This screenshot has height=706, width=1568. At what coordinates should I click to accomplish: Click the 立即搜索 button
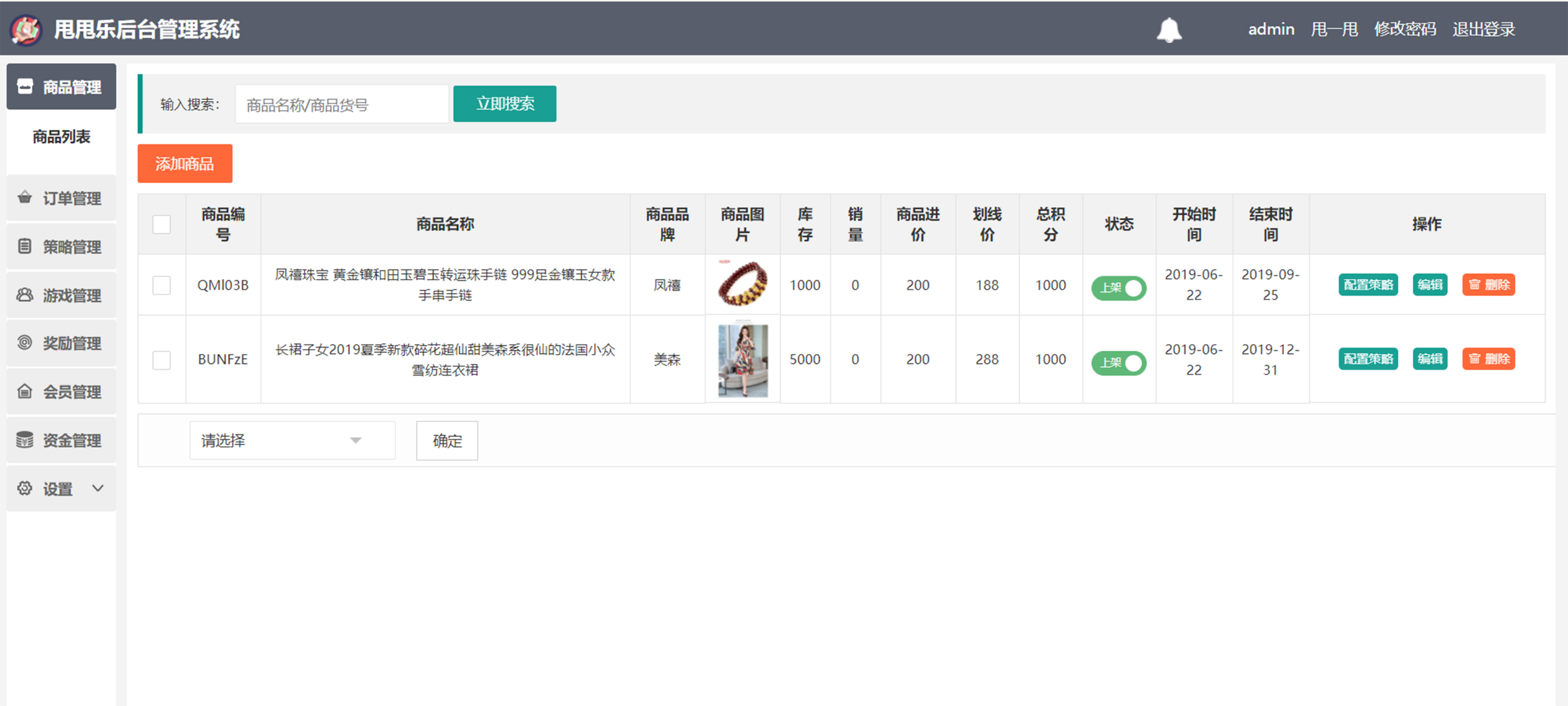pos(505,103)
